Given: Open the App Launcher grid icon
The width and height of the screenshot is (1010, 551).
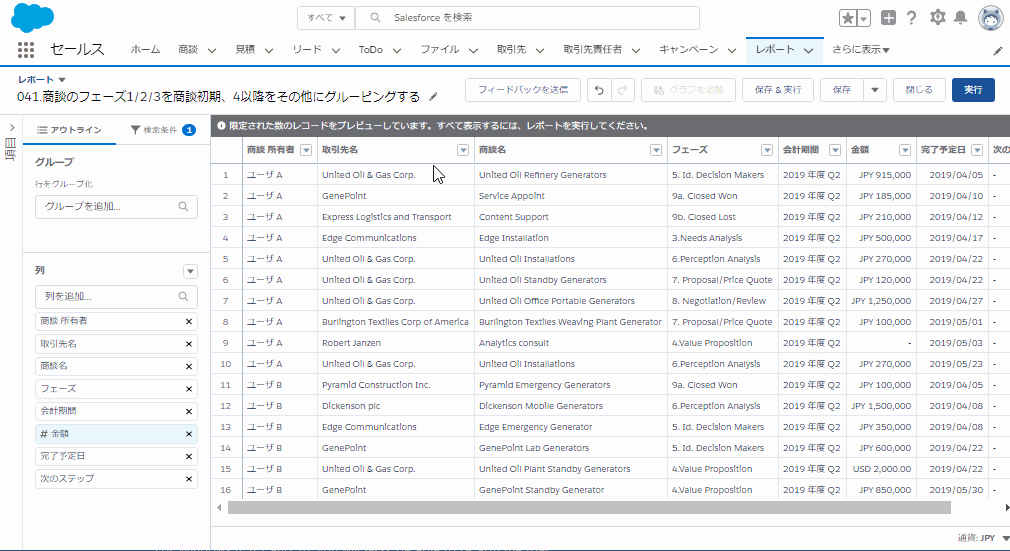Looking at the screenshot, I should coord(26,50).
